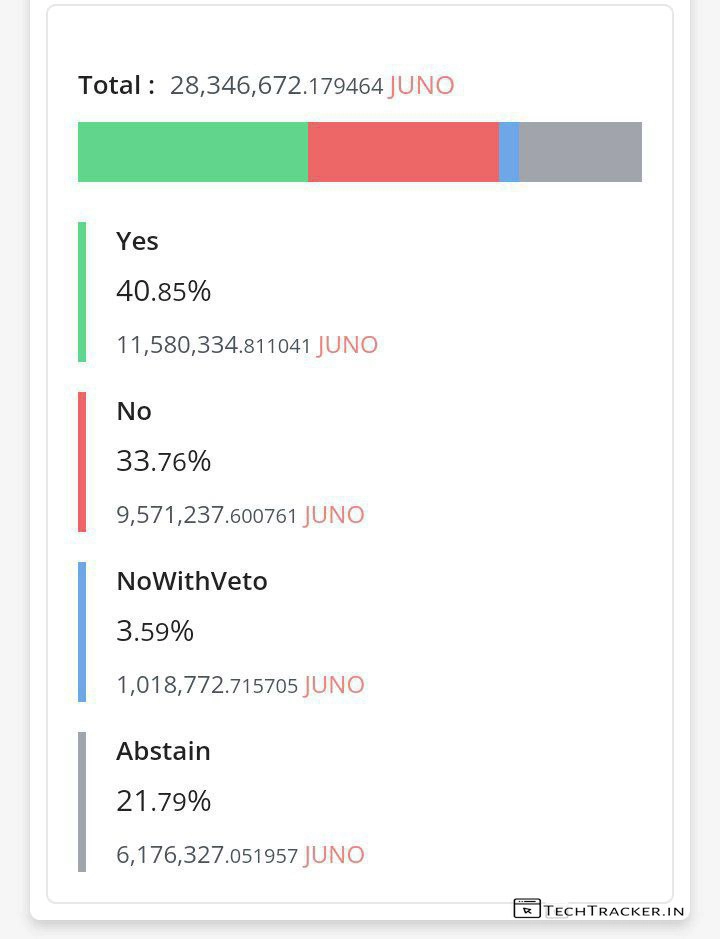Click the 1,018,772 JUNO veto amount

(240, 685)
